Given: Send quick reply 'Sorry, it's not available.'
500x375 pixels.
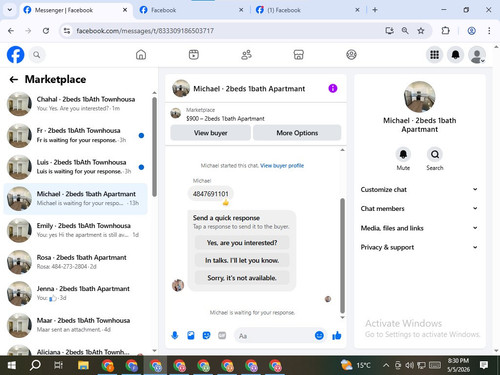Looking at the screenshot, I should tap(242, 278).
